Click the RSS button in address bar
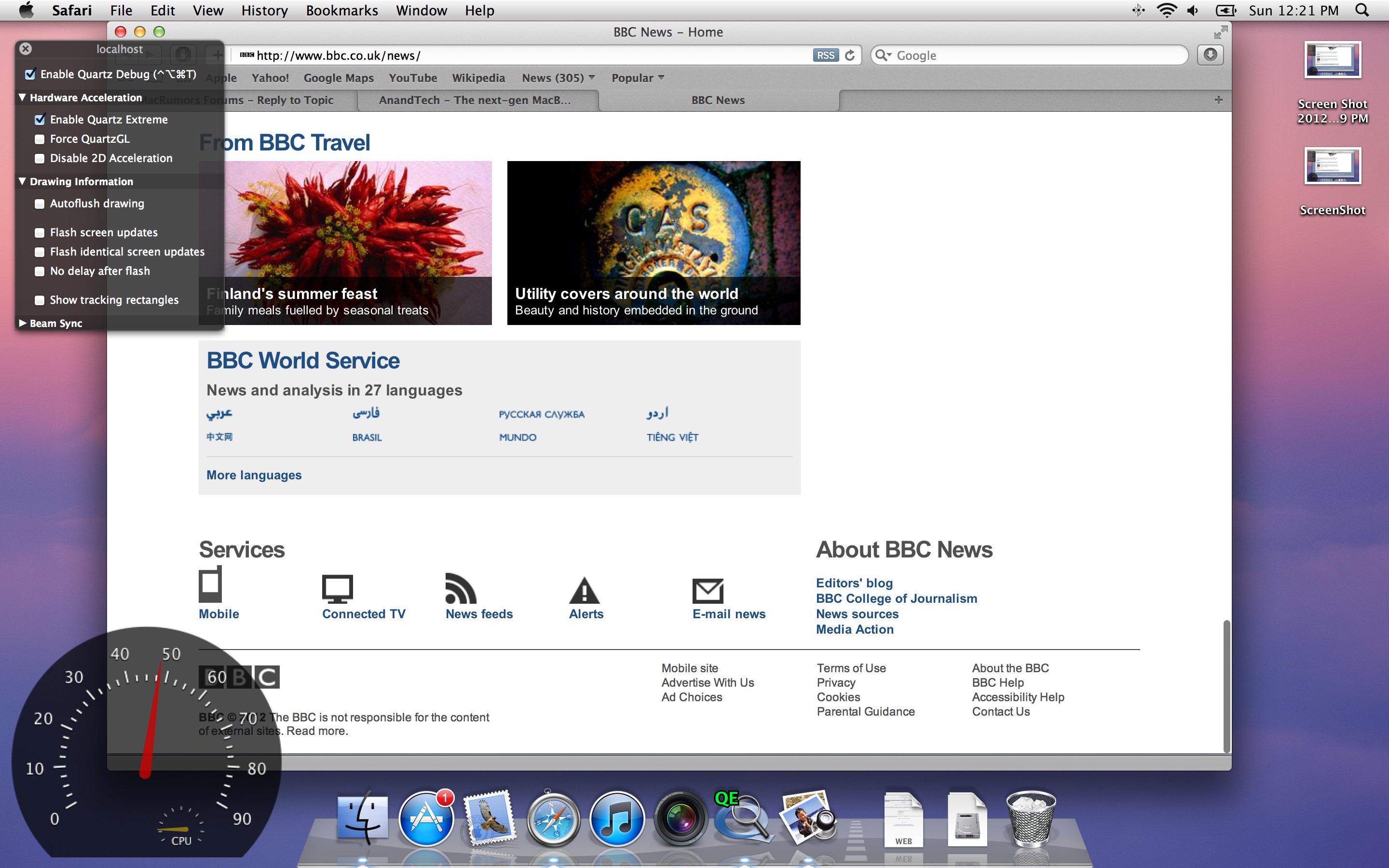Screen dimensions: 1389x868 coord(825,55)
